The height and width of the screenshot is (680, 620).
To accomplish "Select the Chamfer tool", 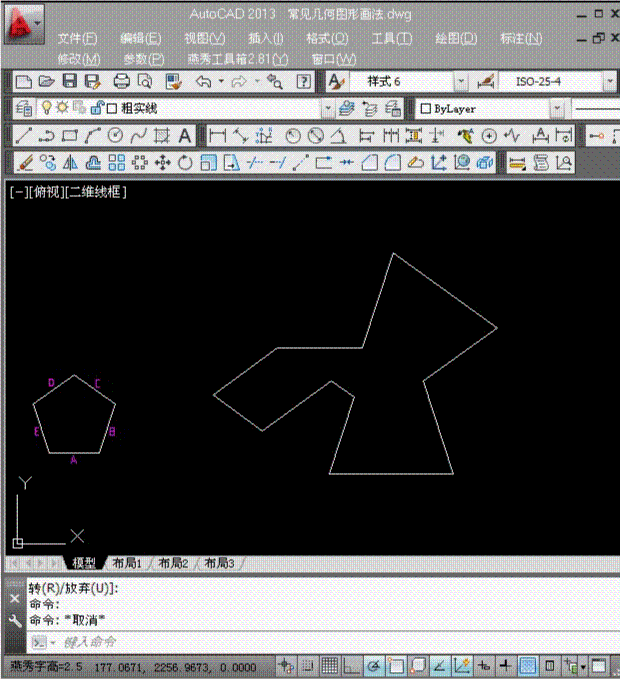I will tap(369, 163).
